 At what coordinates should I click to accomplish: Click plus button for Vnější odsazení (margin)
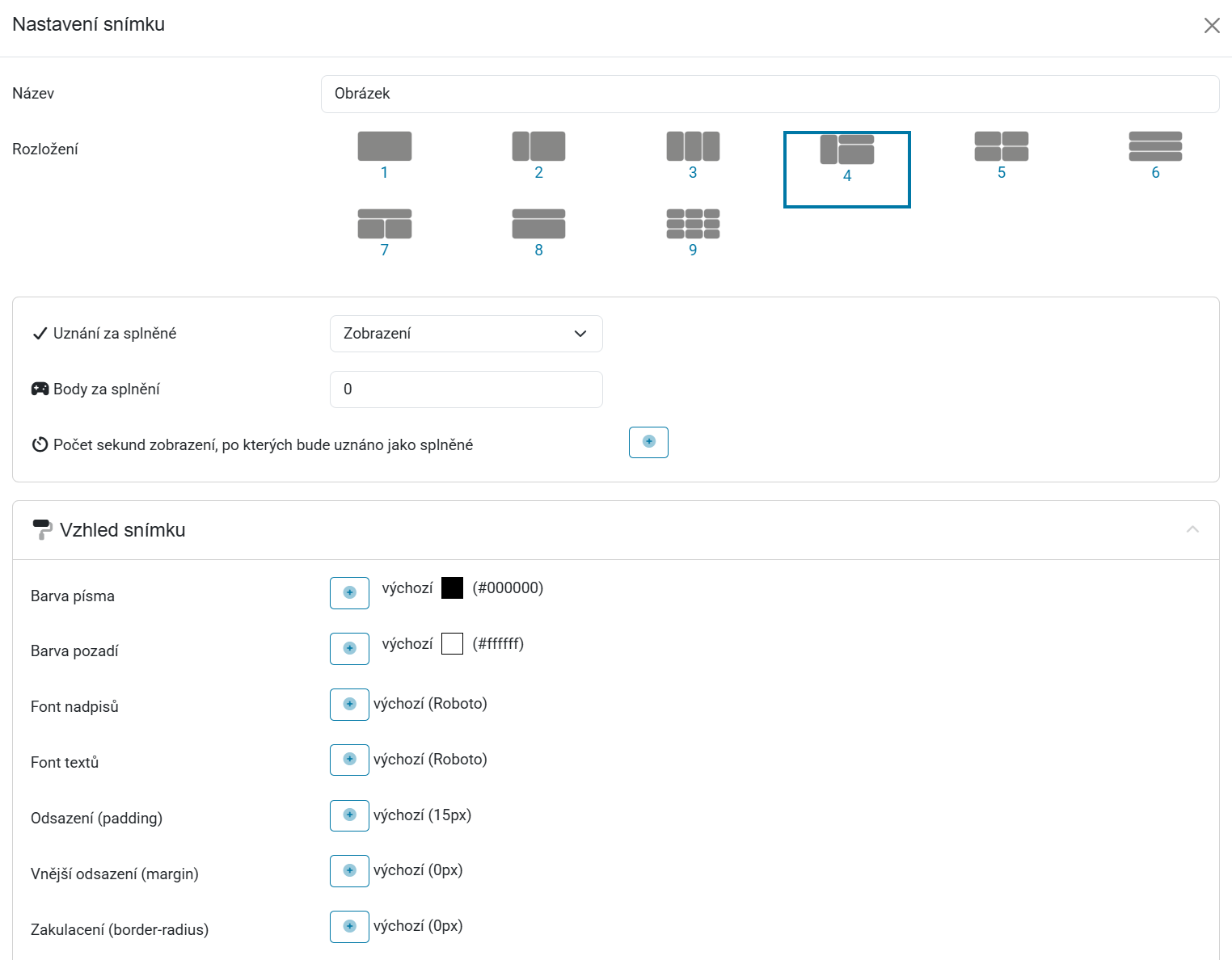349,871
